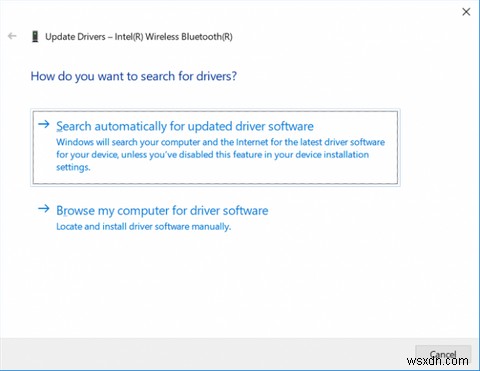Close the Update Drivers dialog
The image size is (480, 371).
(466, 12)
